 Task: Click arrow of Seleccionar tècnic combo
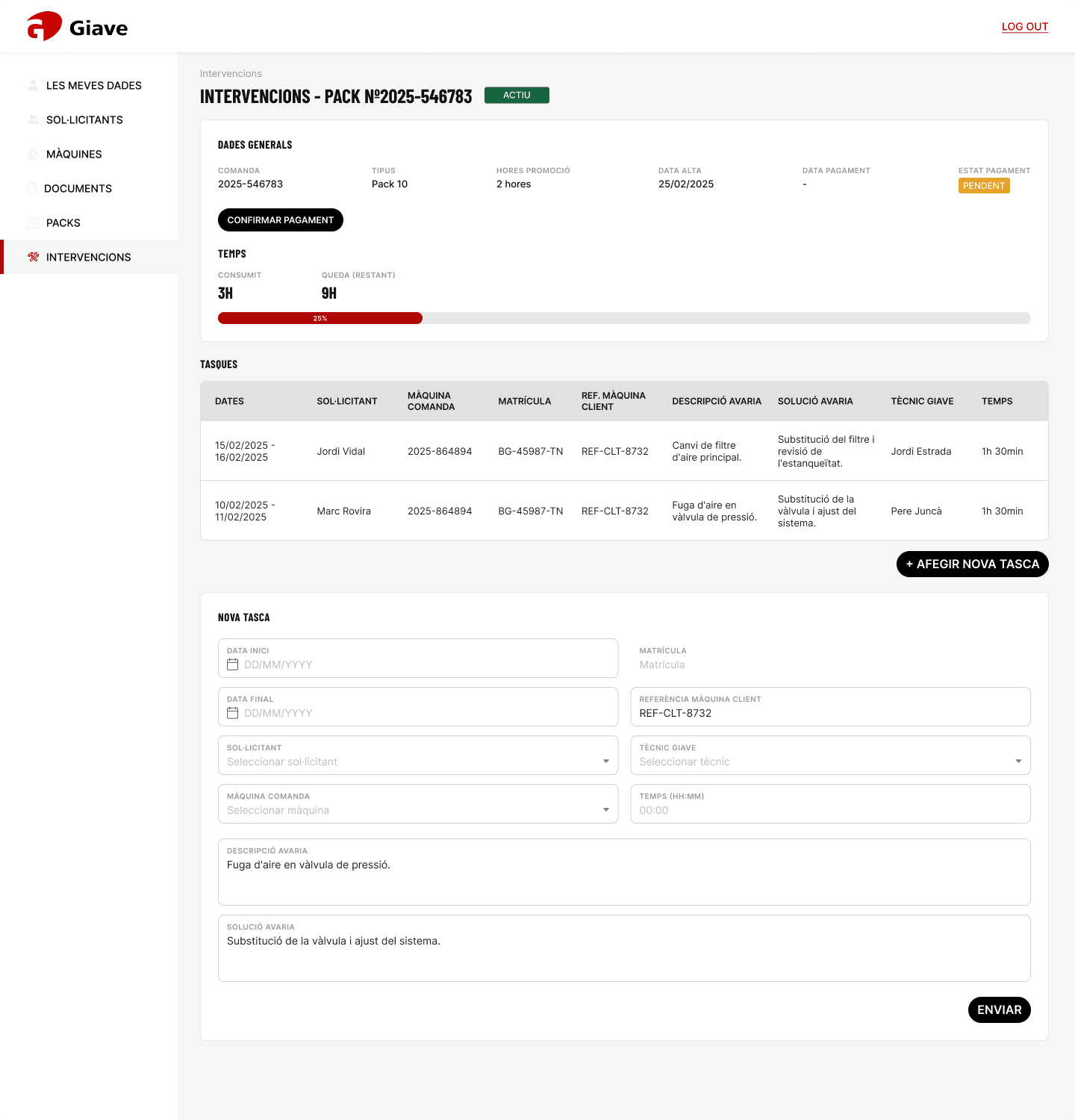[1018, 762]
